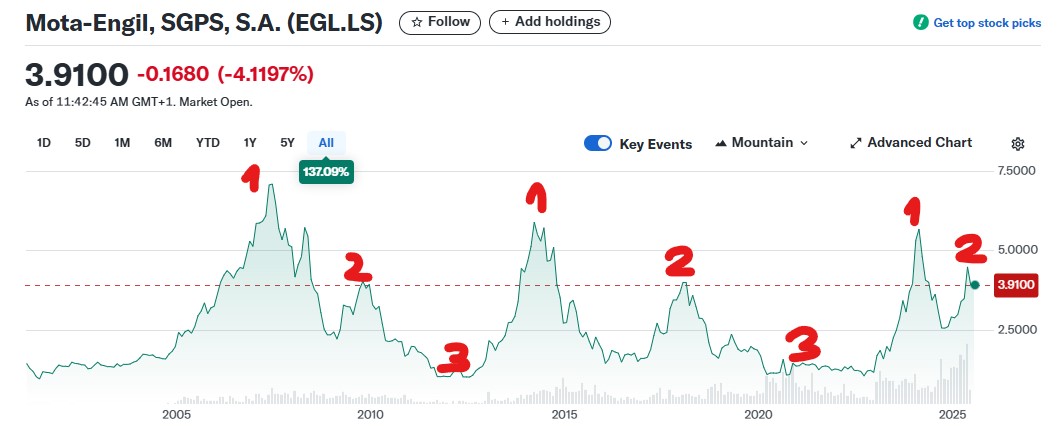The height and width of the screenshot is (447, 1060).
Task: Click the 2015 x-axis label
Action: pyautogui.click(x=564, y=414)
